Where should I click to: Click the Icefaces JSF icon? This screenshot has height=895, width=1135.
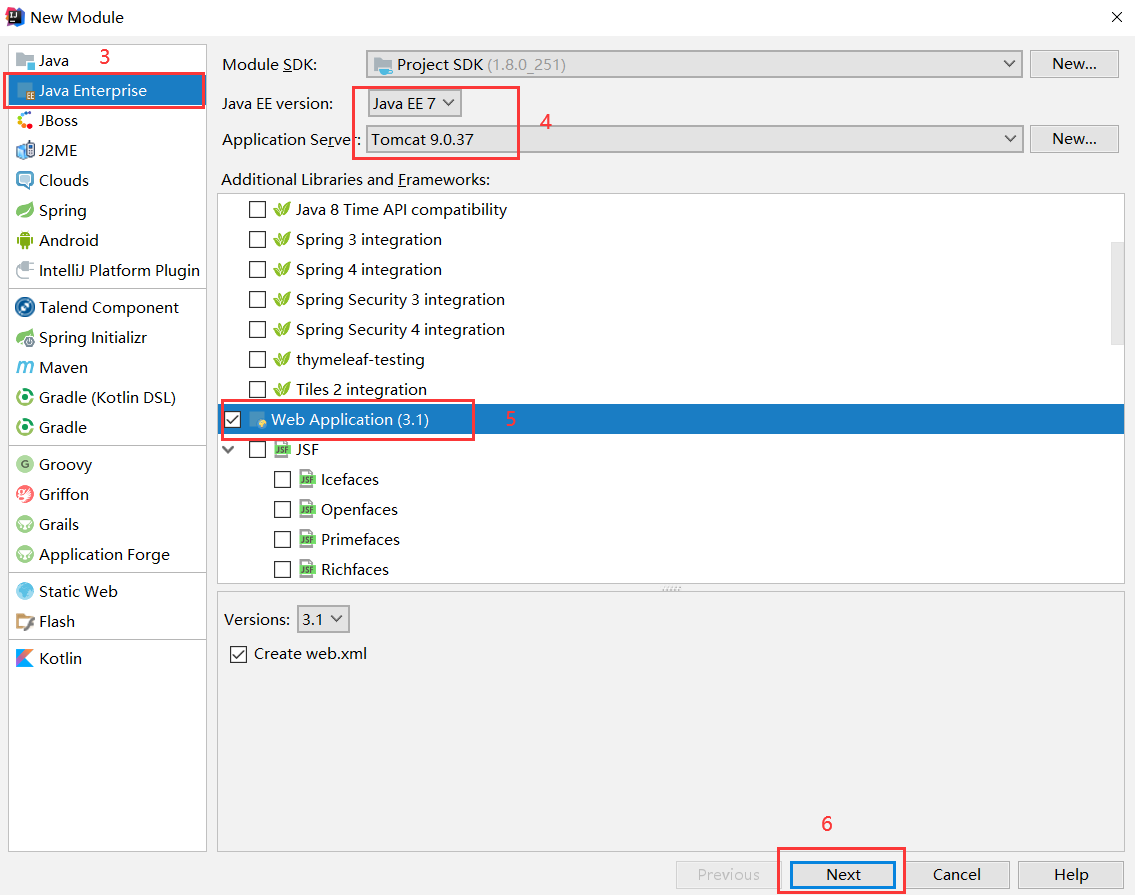click(308, 479)
